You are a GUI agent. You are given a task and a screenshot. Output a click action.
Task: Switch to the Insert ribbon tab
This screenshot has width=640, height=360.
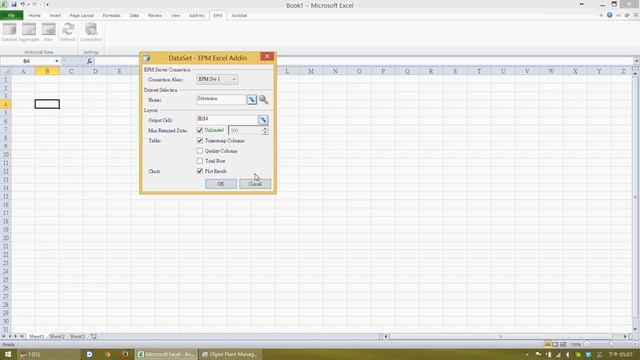(55, 15)
